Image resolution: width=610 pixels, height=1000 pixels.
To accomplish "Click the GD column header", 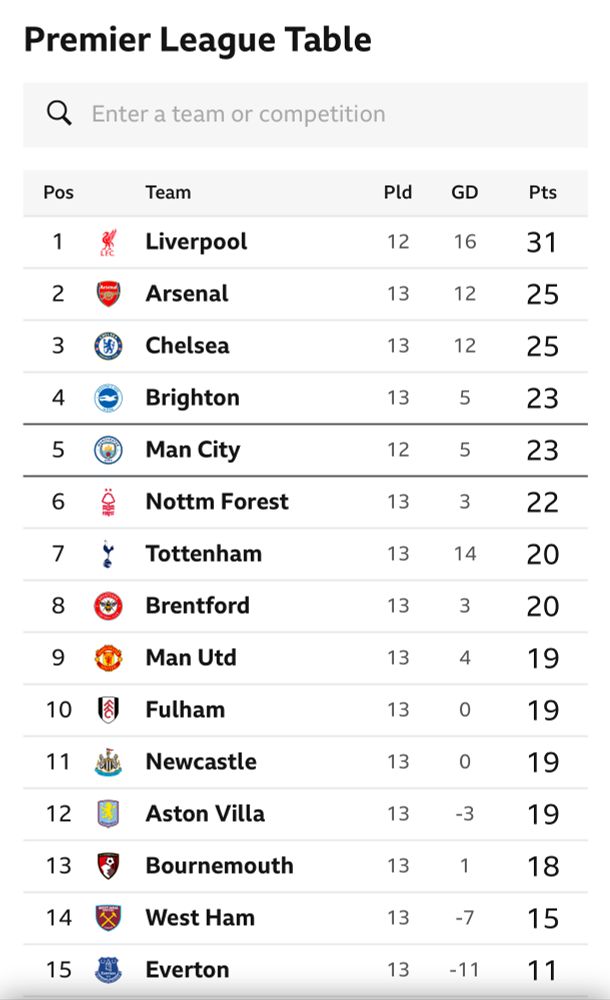I will point(465,192).
